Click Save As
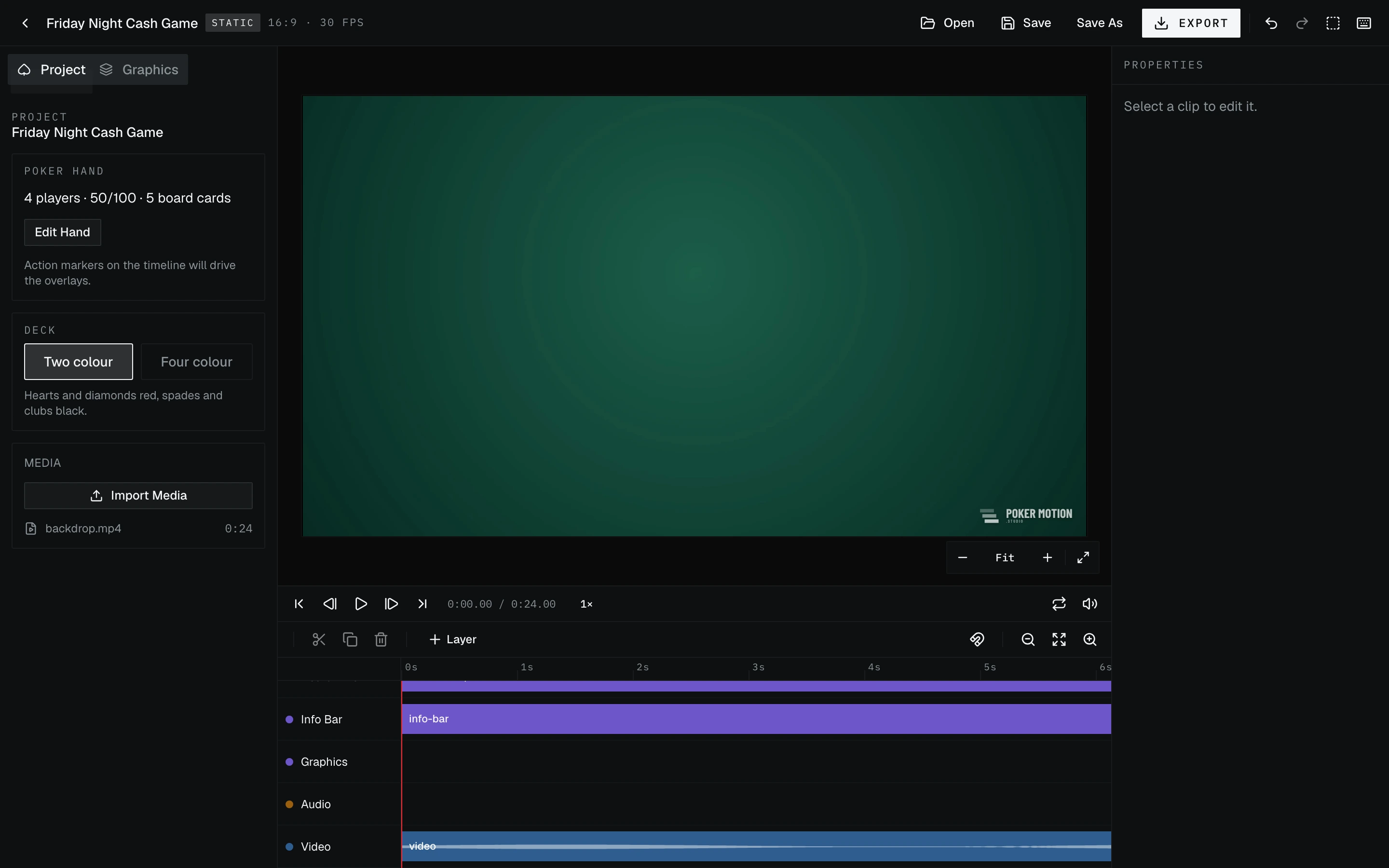The image size is (1389, 868). tap(1099, 23)
